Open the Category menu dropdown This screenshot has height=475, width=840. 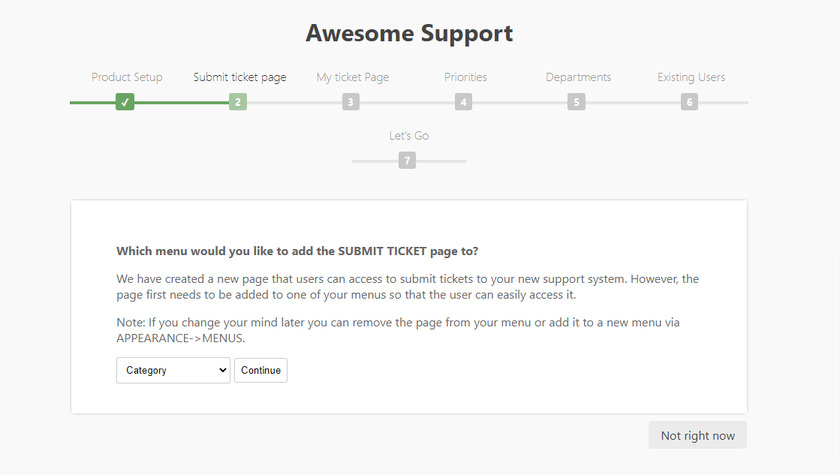[x=173, y=370]
